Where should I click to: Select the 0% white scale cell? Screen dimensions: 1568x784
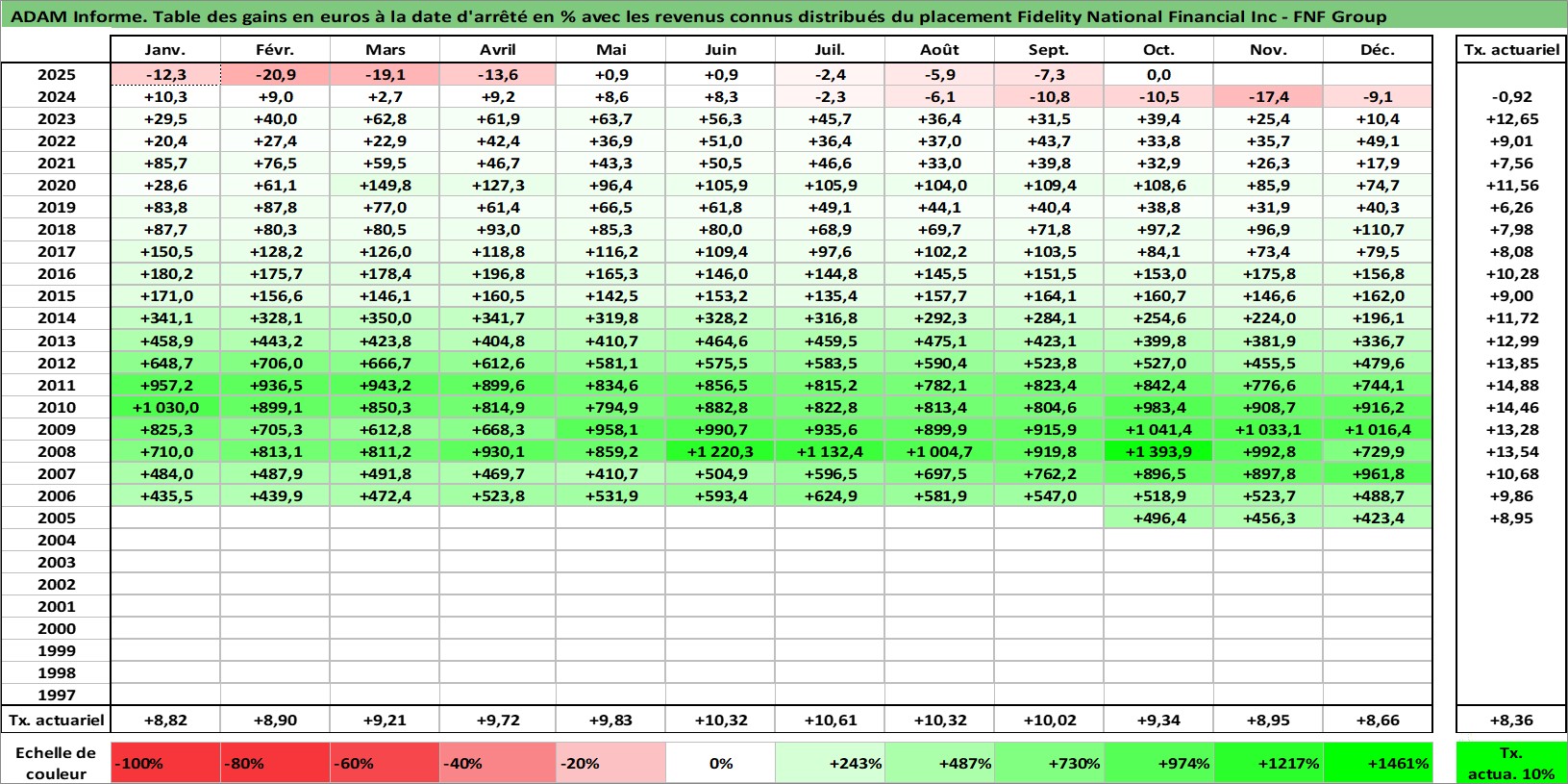(720, 763)
